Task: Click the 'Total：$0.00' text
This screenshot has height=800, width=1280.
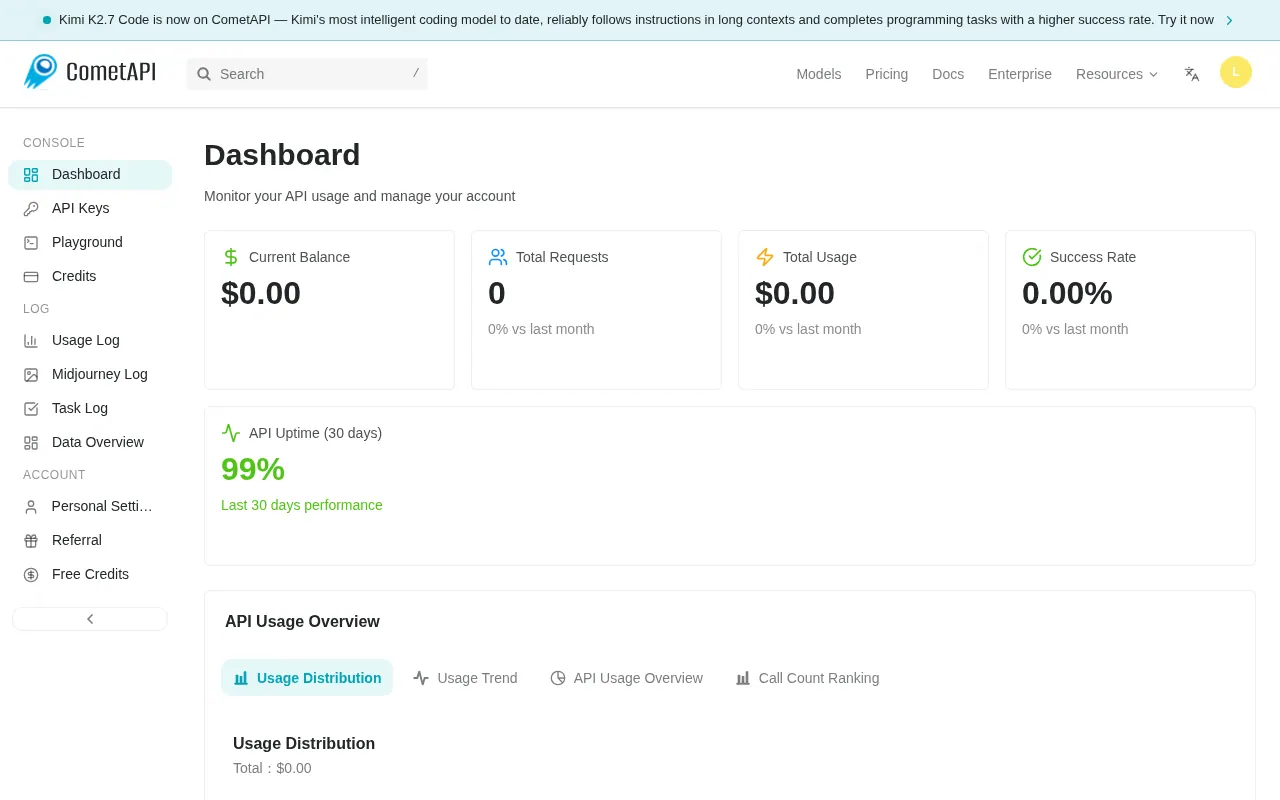Action: point(272,768)
